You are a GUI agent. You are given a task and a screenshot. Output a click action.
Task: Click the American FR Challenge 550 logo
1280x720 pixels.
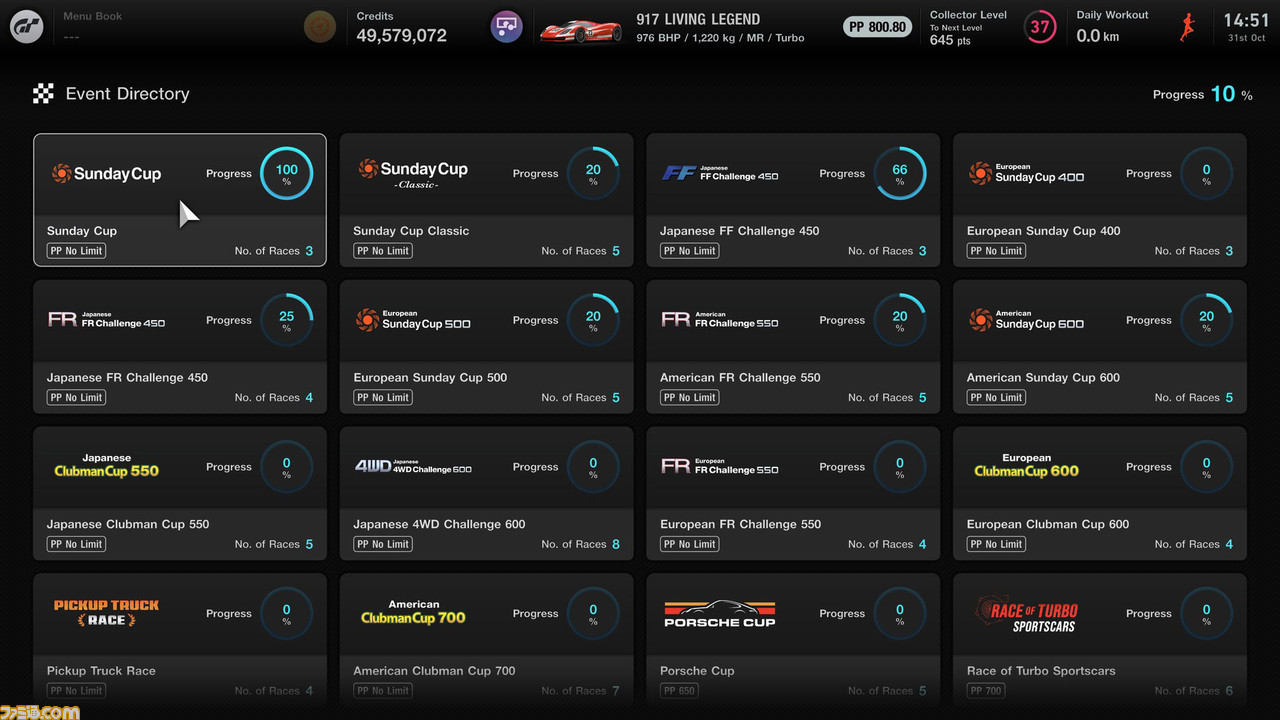(x=720, y=320)
